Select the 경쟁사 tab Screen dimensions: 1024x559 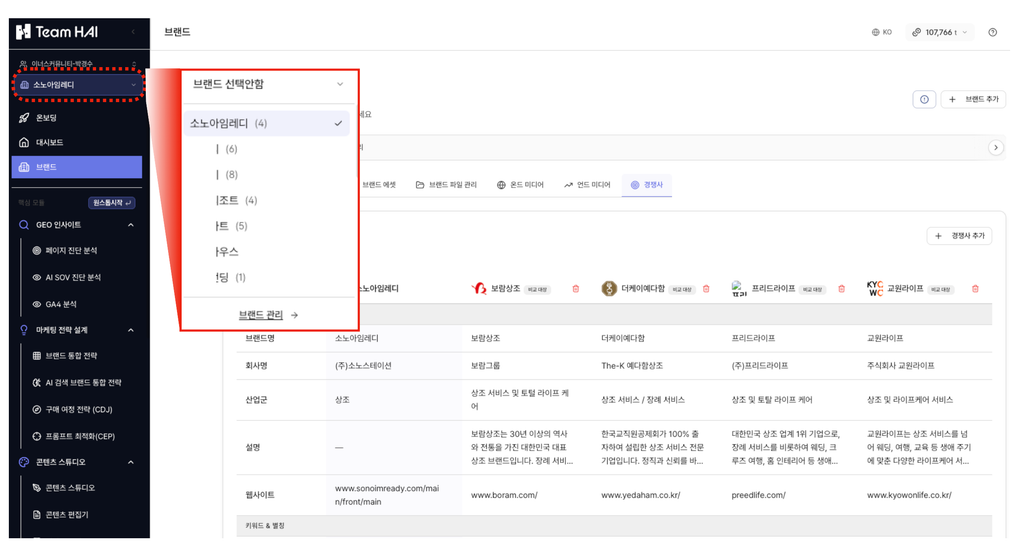click(x=647, y=185)
